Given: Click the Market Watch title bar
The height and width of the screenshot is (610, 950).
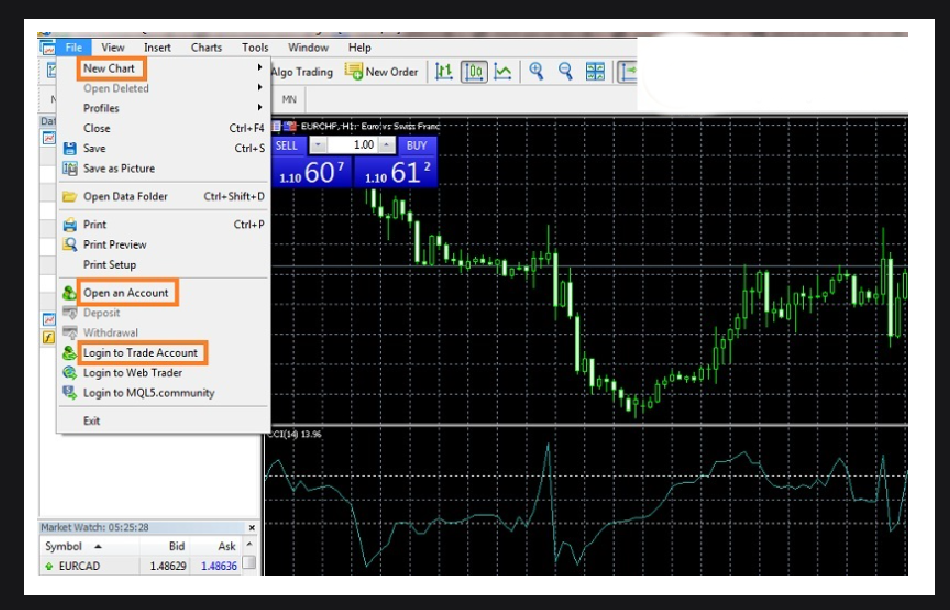Looking at the screenshot, I should click(x=143, y=528).
